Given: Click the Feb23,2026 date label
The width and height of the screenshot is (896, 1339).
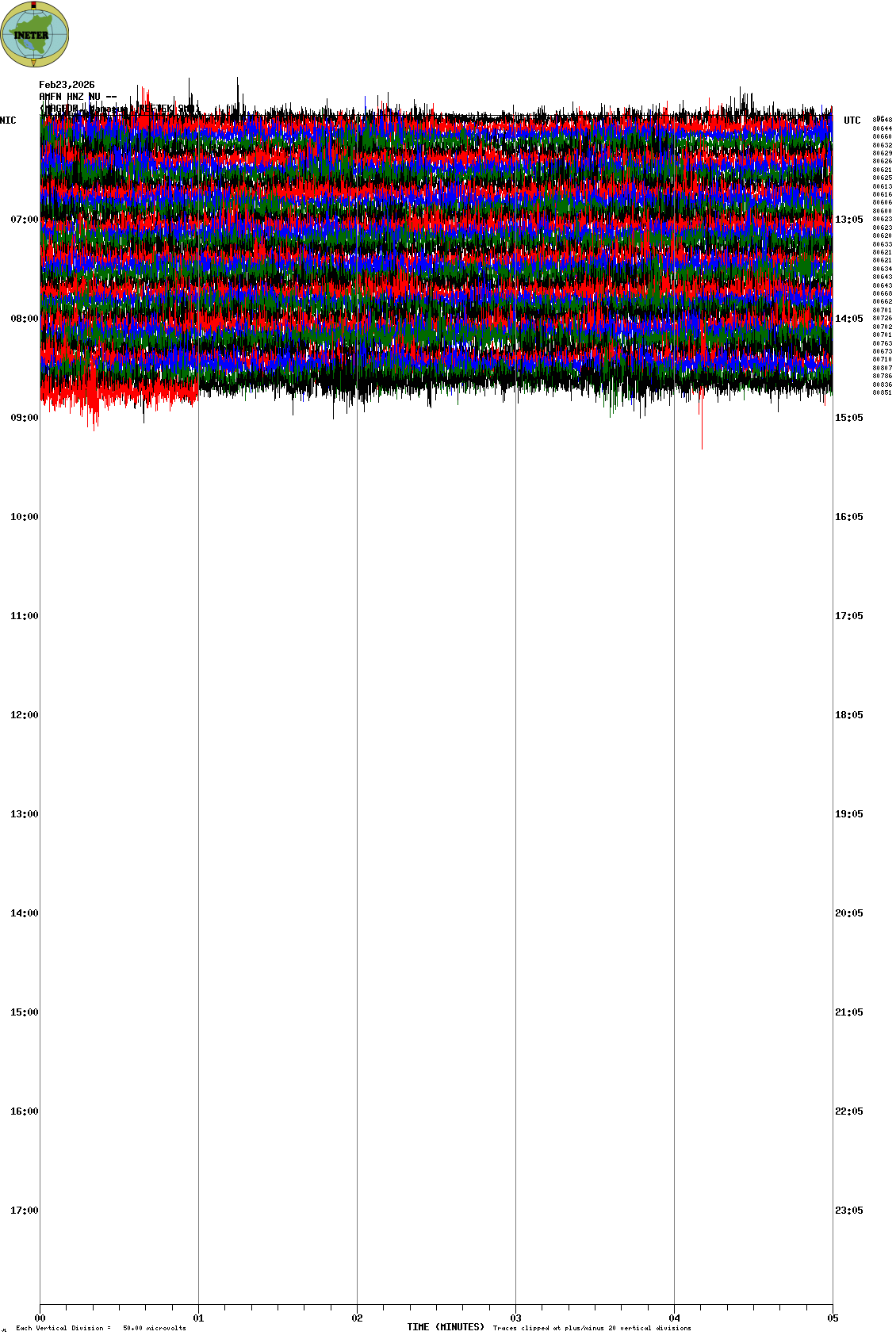Looking at the screenshot, I should pos(67,85).
